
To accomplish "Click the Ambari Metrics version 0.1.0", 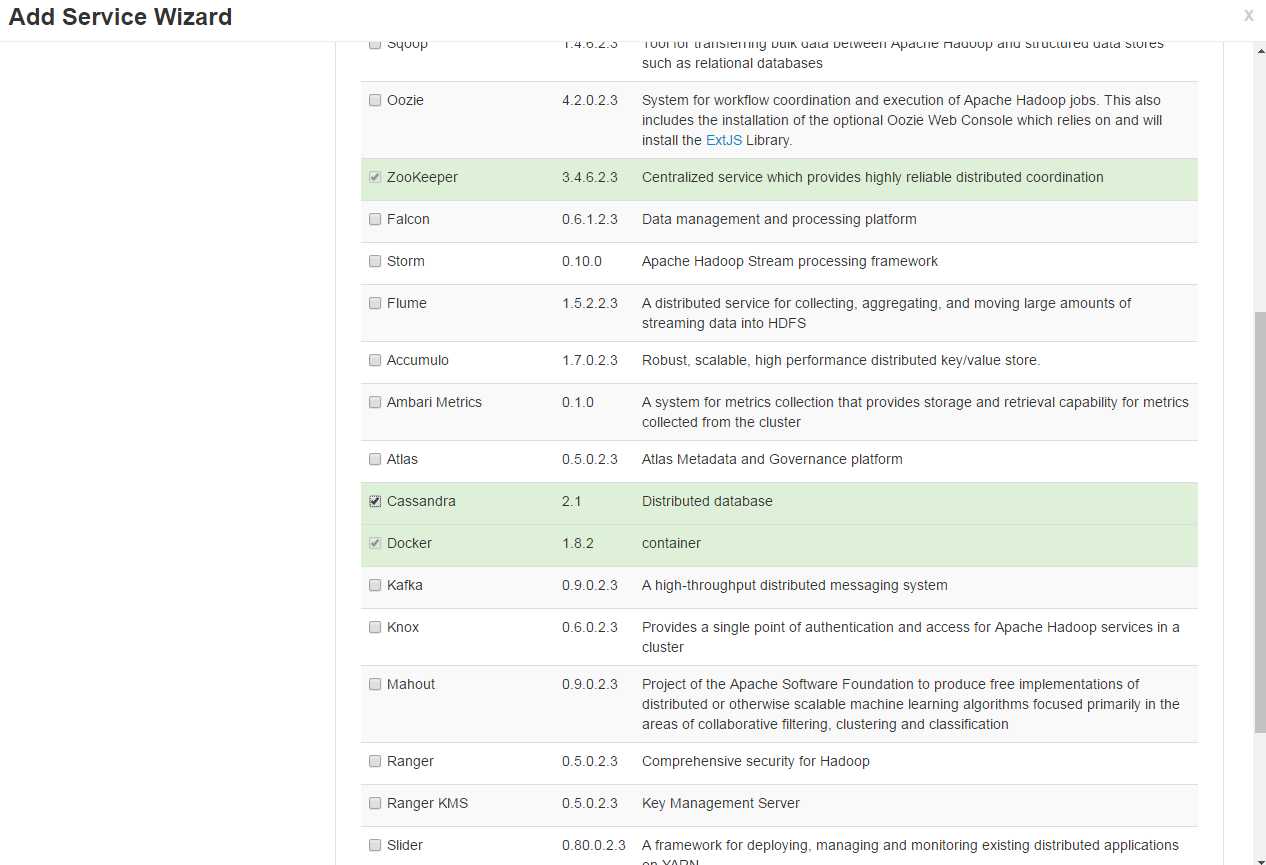I will 578,402.
